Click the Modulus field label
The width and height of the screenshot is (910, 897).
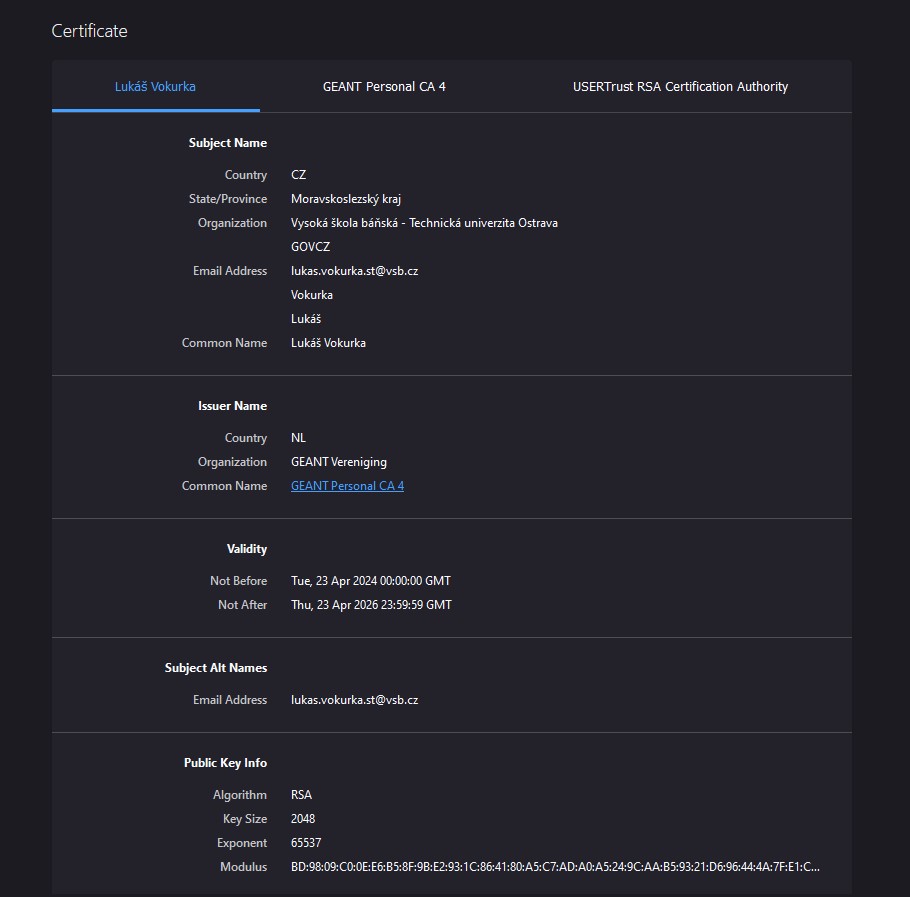pyautogui.click(x=244, y=867)
